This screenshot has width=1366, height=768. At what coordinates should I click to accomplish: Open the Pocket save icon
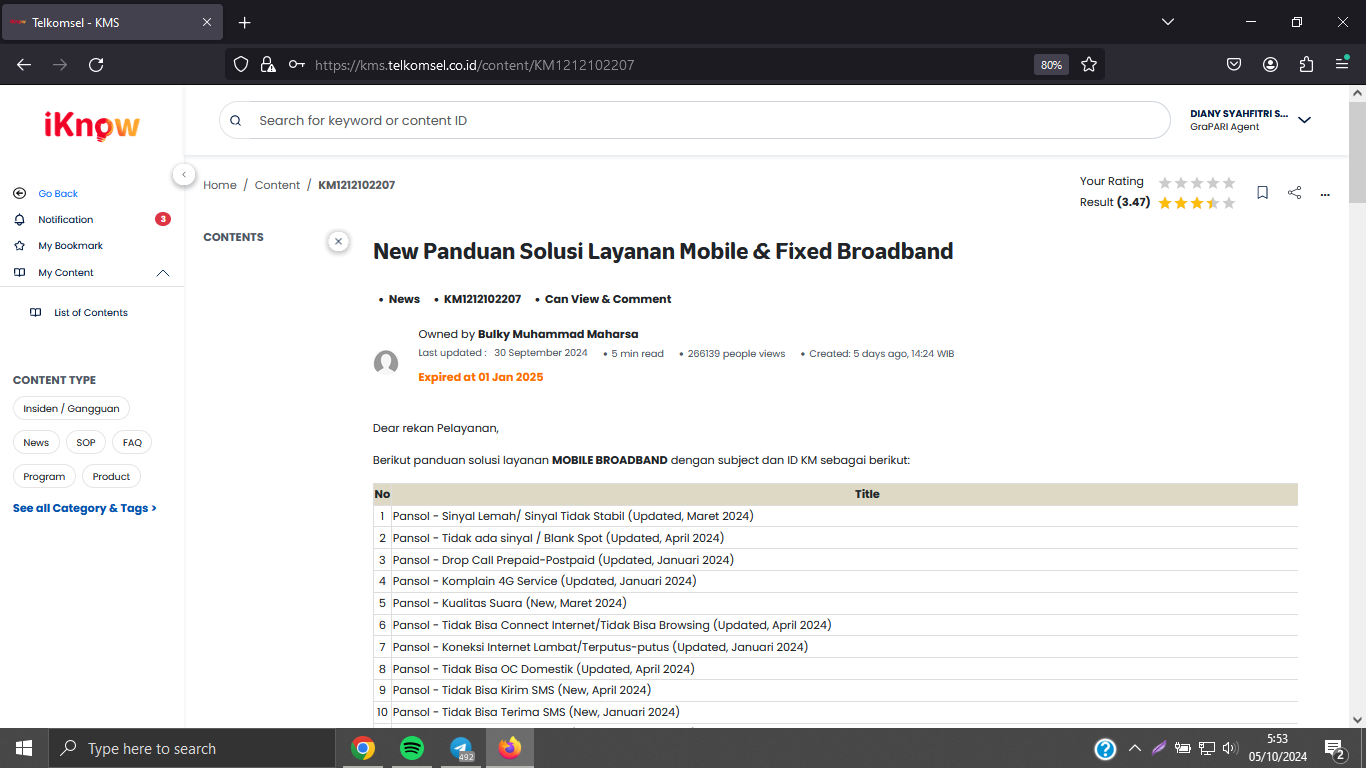pyautogui.click(x=1234, y=65)
